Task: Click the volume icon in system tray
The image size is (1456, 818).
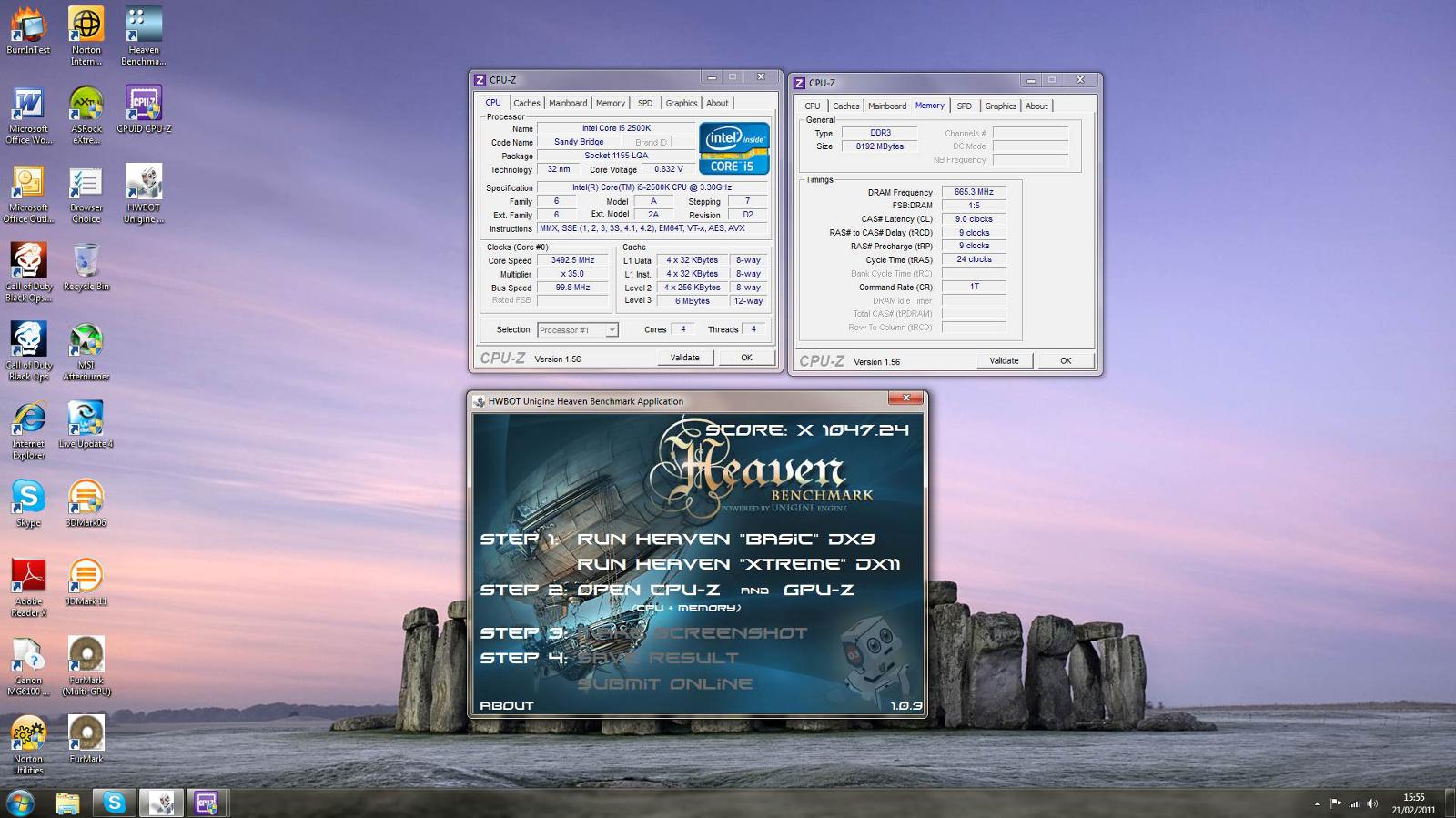Action: click(x=1372, y=803)
